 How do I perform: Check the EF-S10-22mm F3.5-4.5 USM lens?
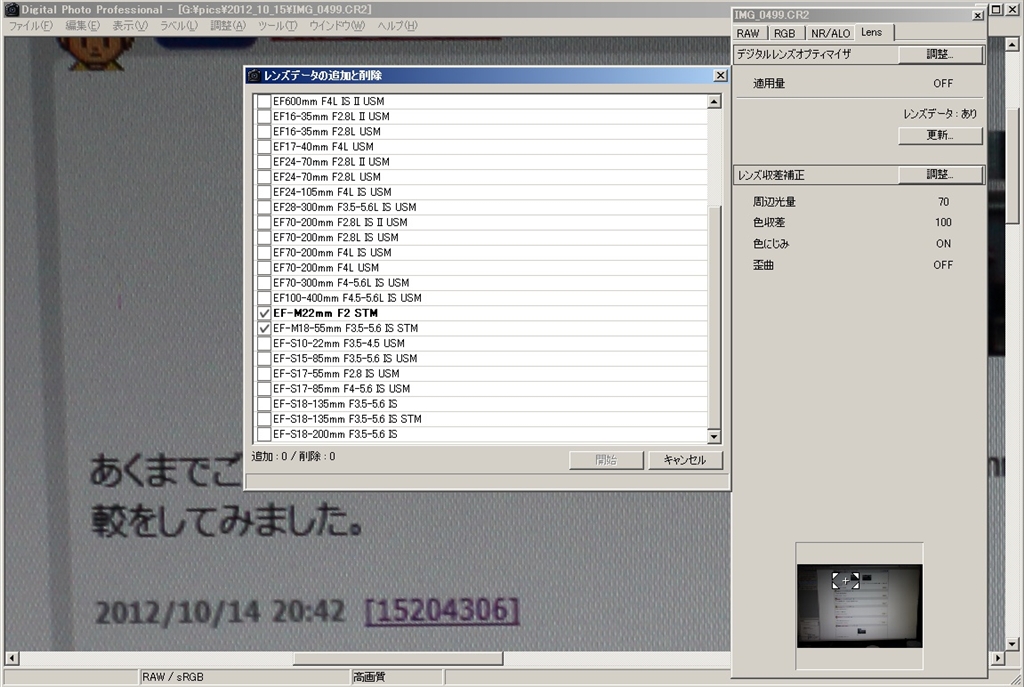point(264,344)
